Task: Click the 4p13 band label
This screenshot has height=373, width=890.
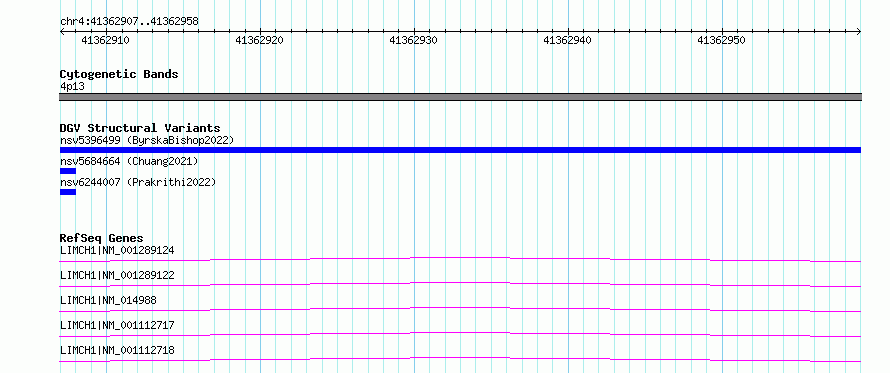Action: [x=72, y=87]
